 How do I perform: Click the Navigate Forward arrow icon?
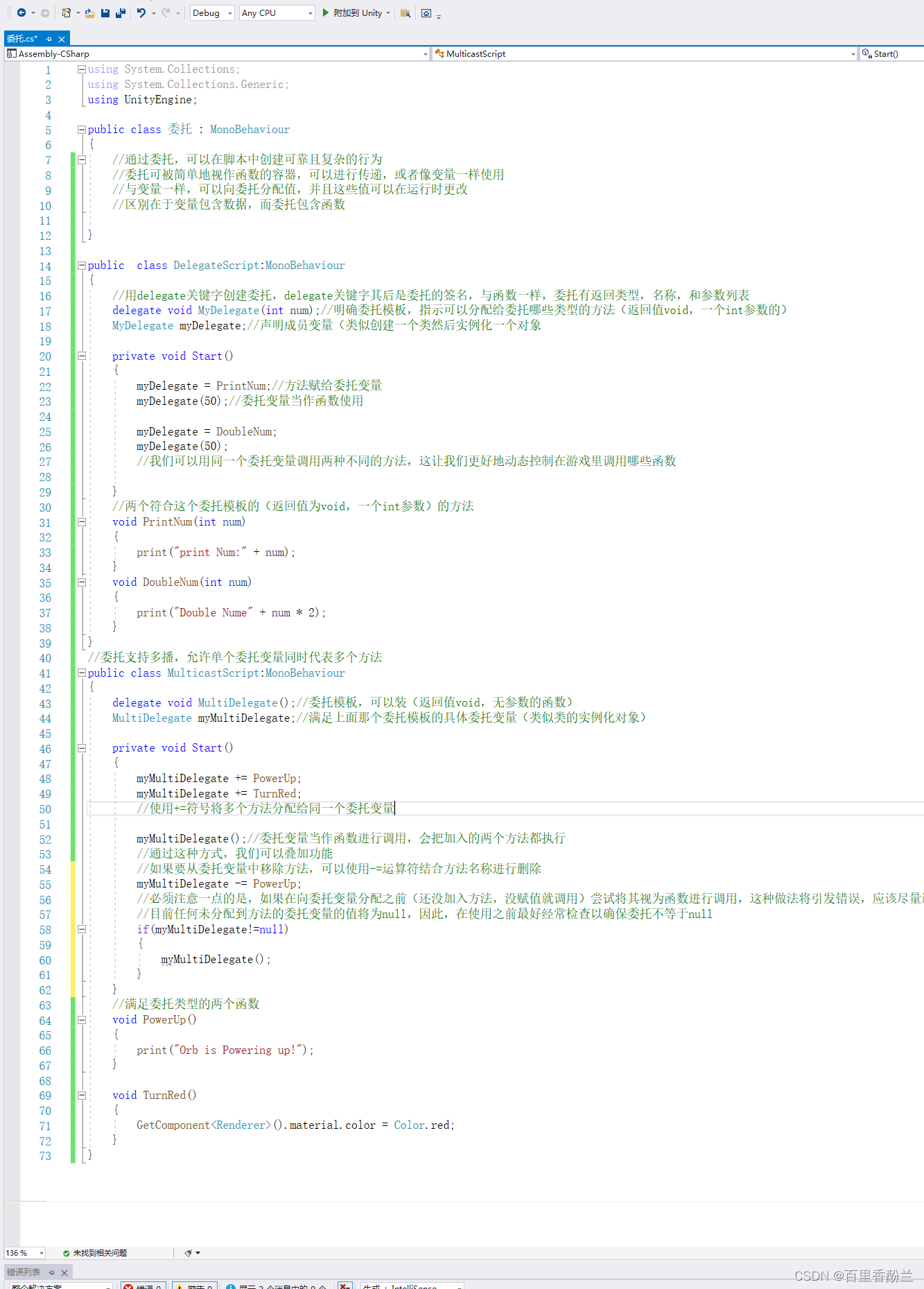(x=45, y=12)
